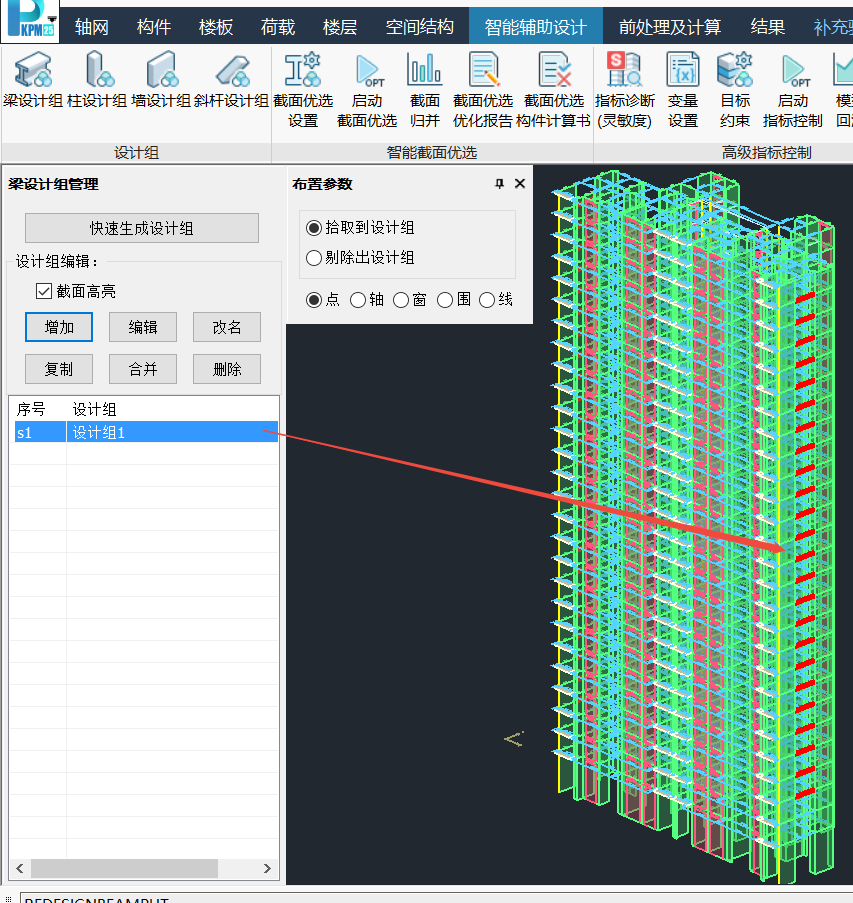Screen dimensions: 853x903
Task: Select the 剔除出设计组 radio option
Action: tap(314, 258)
